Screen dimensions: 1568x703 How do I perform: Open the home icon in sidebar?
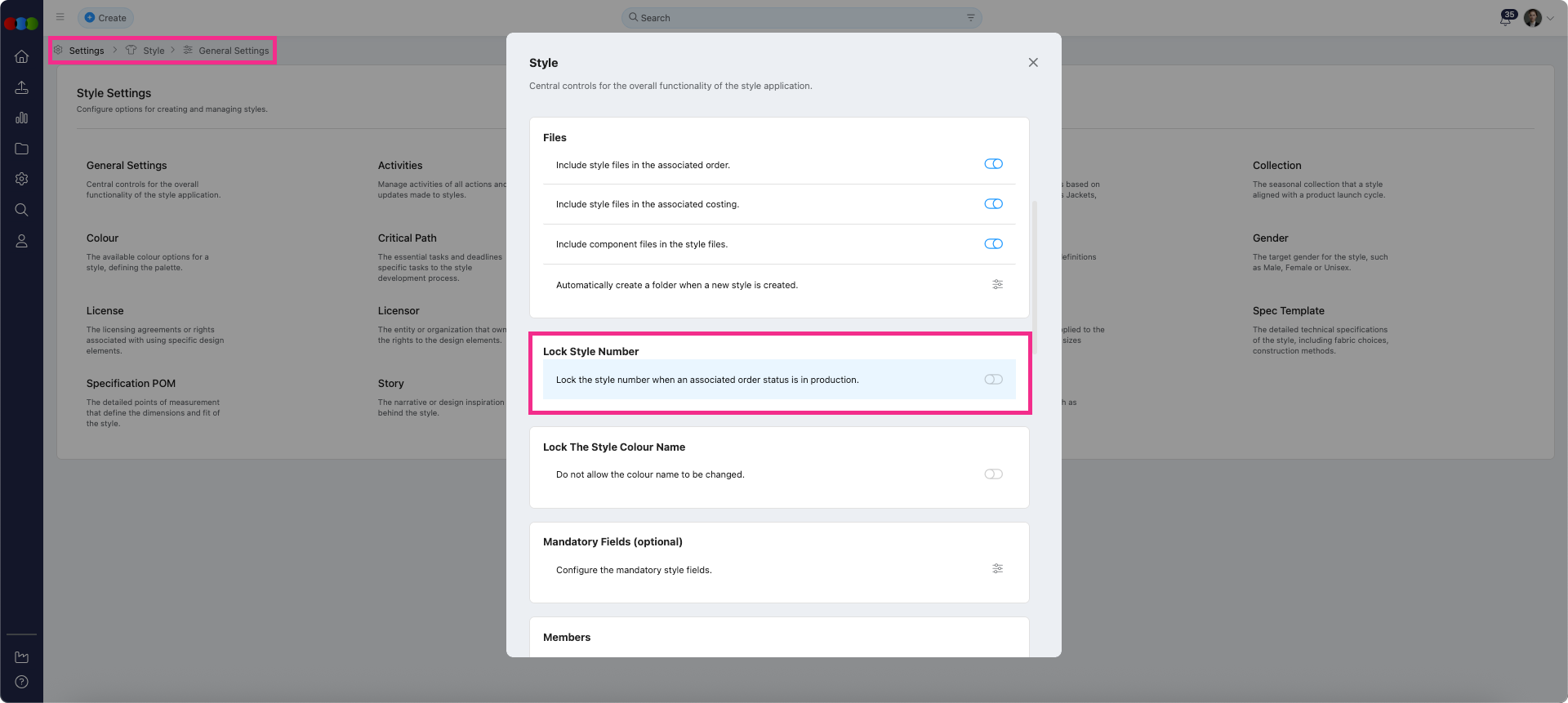click(x=22, y=56)
